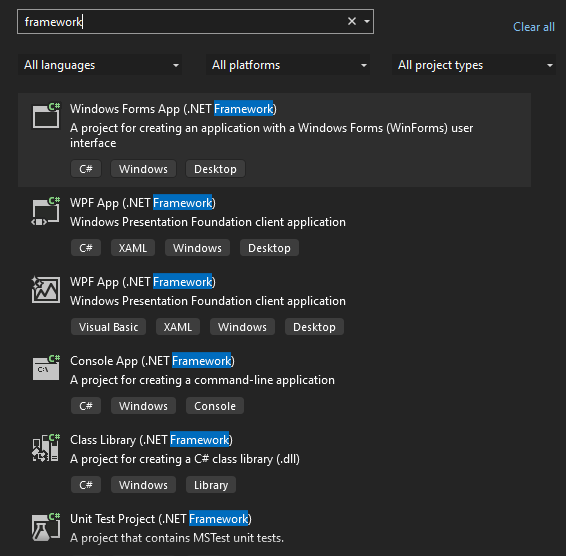Select Windows Forms App (.NET Framework) title
Screen dimensions: 566x556
(x=173, y=109)
